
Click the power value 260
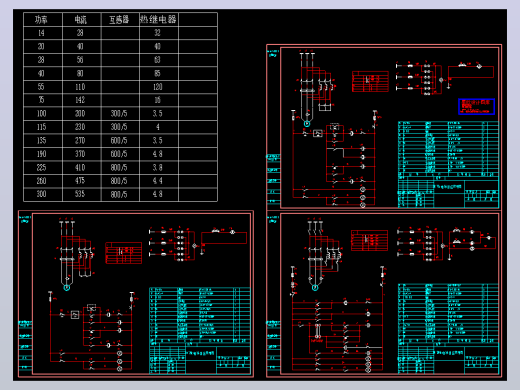point(41,181)
